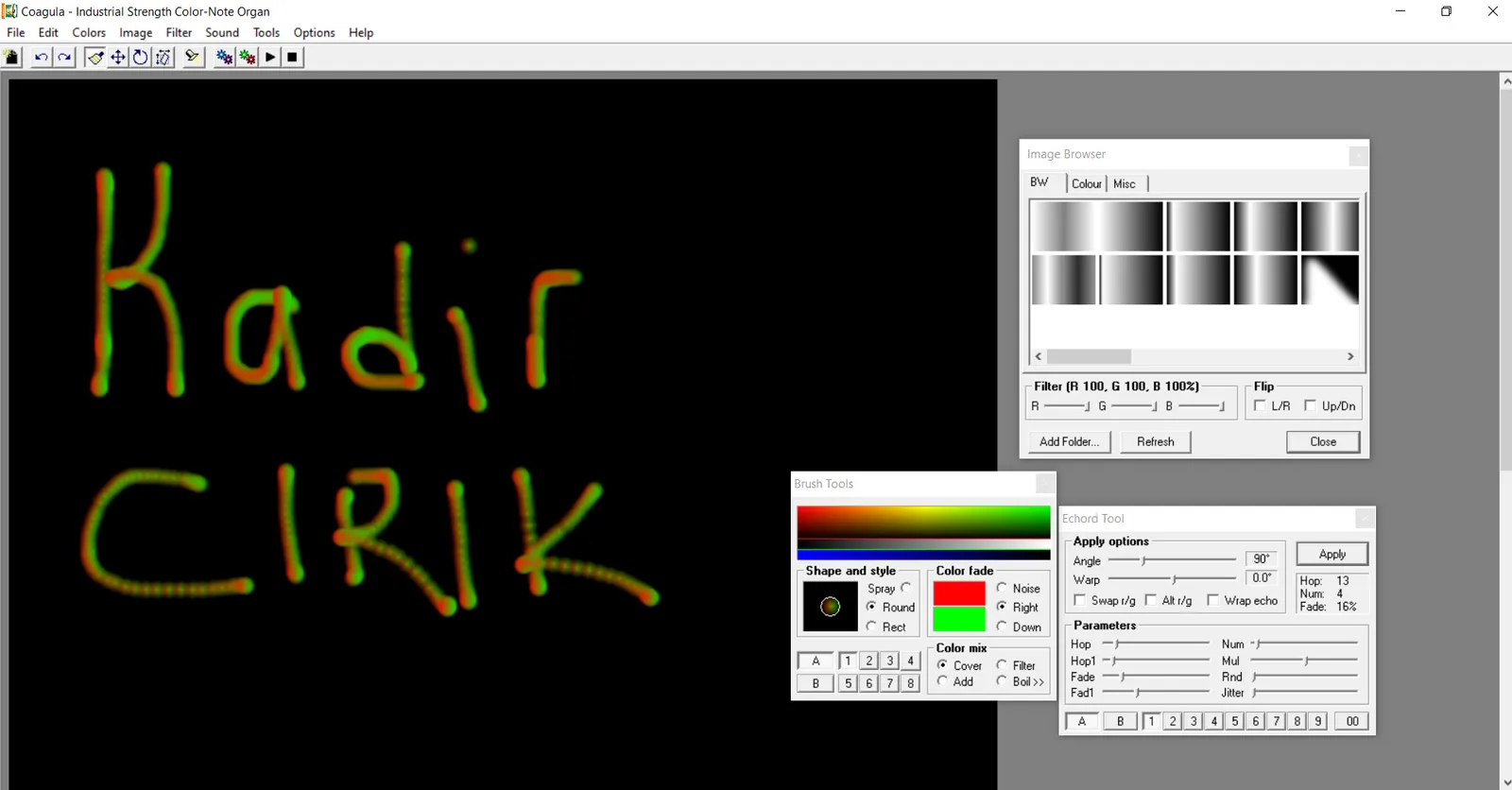This screenshot has height=790, width=1512.
Task: Click the B bank button in Brush Tools
Action: tap(816, 683)
